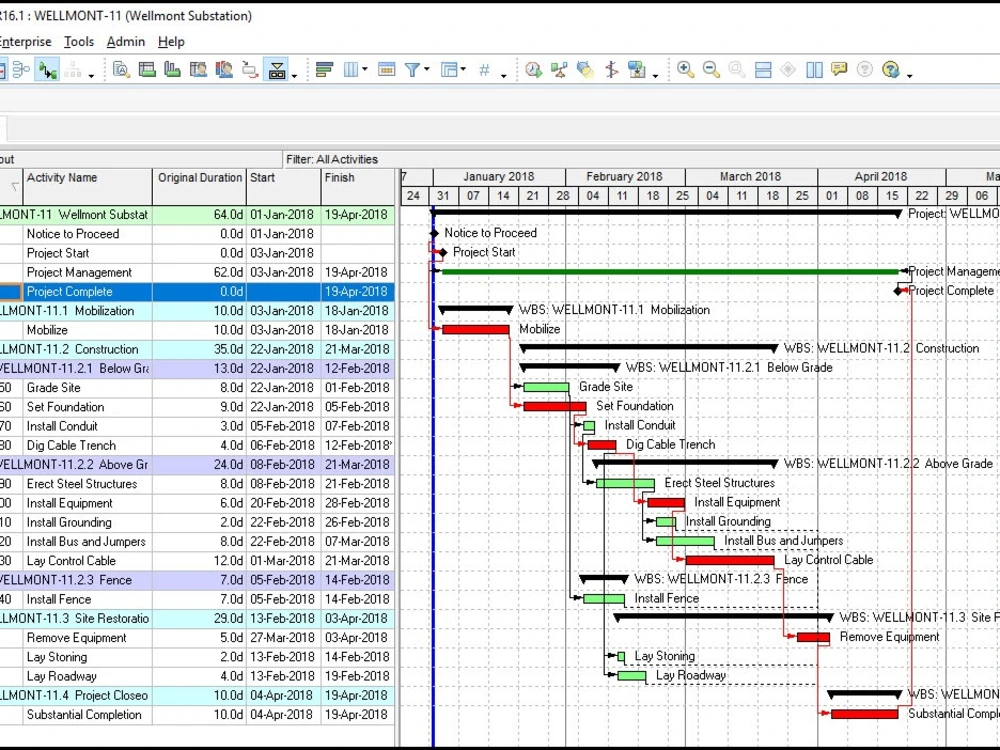
Task: Open toolbar options arrow after hash icon
Action: (x=504, y=76)
